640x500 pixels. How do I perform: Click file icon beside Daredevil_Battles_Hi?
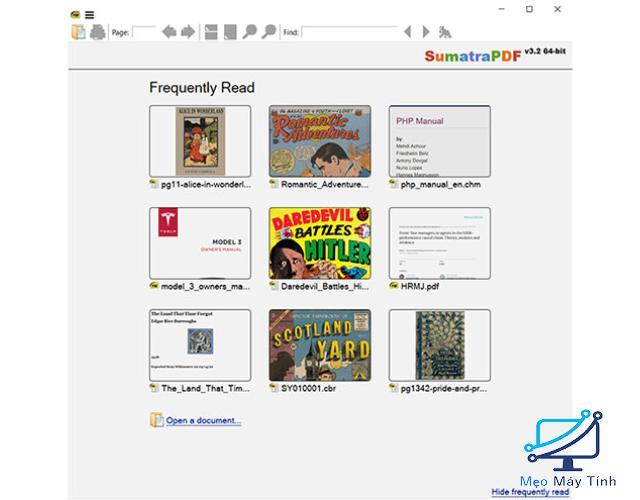274,286
